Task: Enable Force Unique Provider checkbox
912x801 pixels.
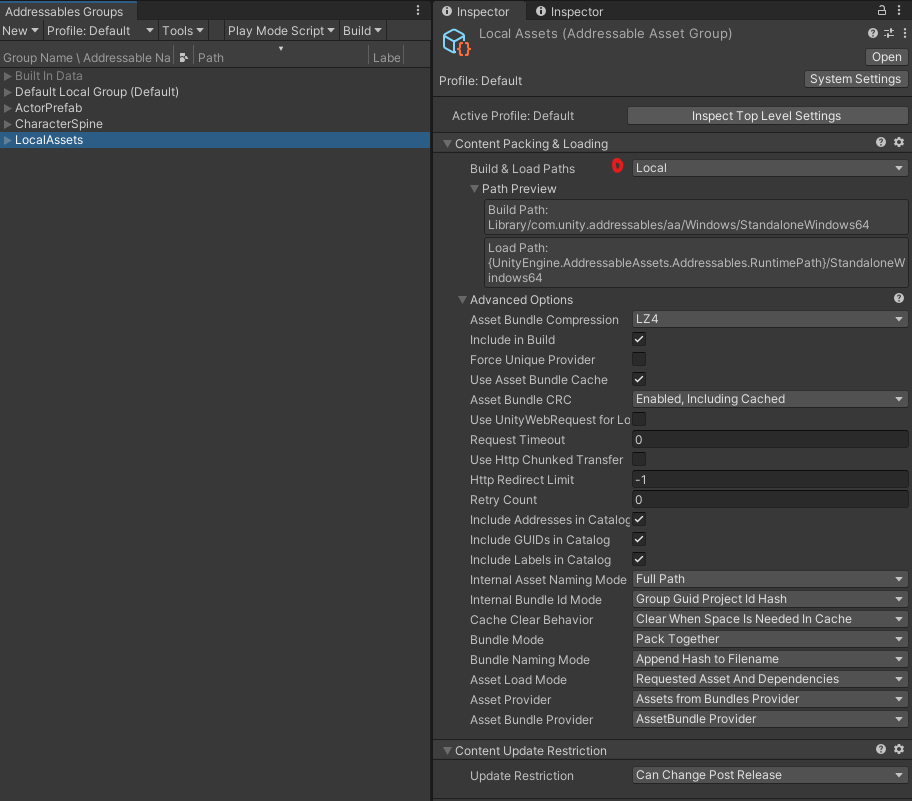Action: pyautogui.click(x=639, y=359)
